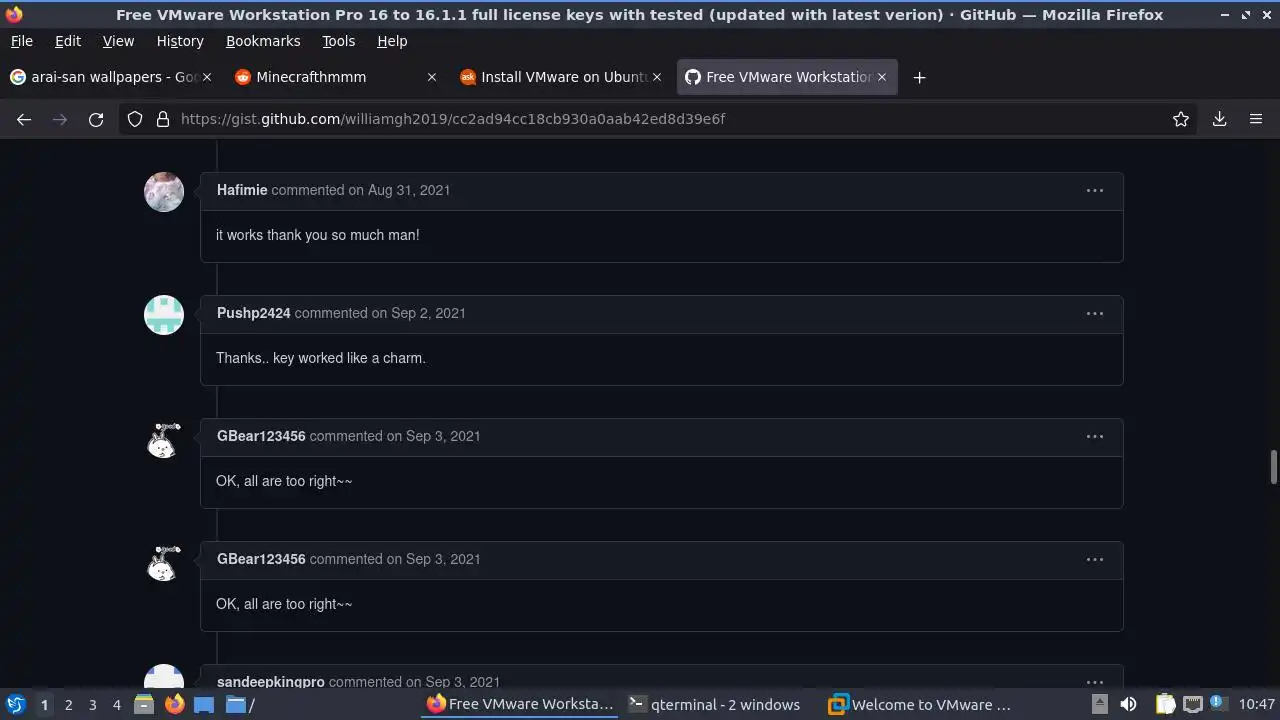Screen dimensions: 1280x720
Task: Focus the qterminal taskbar entry
Action: pos(714,704)
